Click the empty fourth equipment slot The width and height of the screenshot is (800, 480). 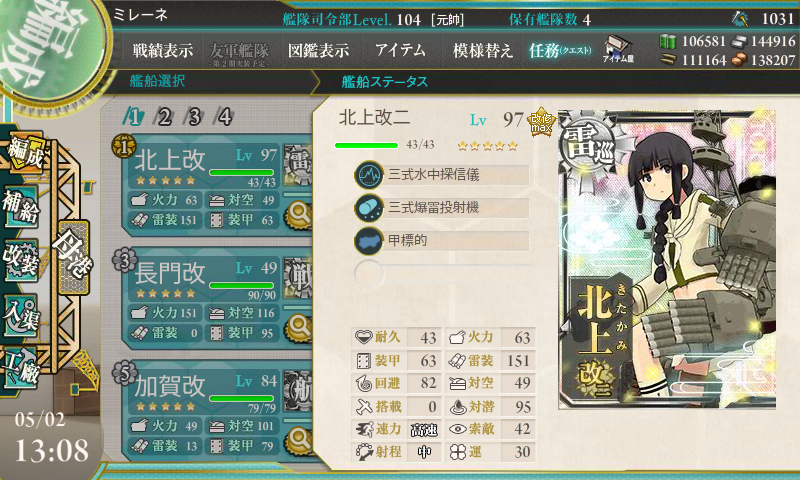(x=442, y=273)
